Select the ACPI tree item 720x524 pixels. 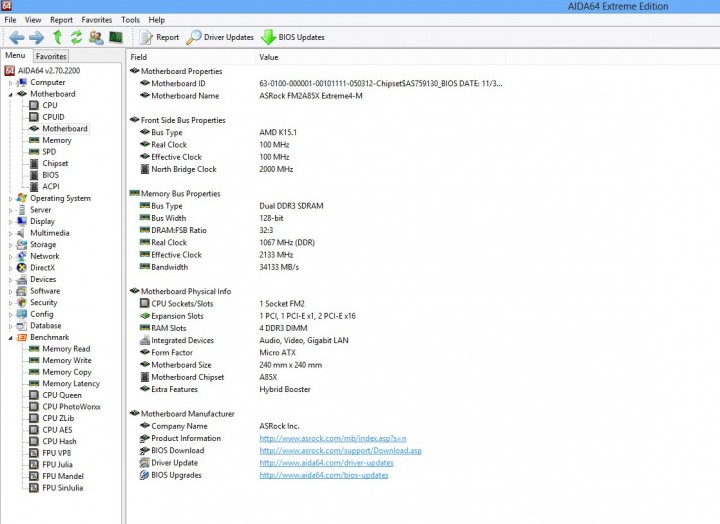coord(51,186)
